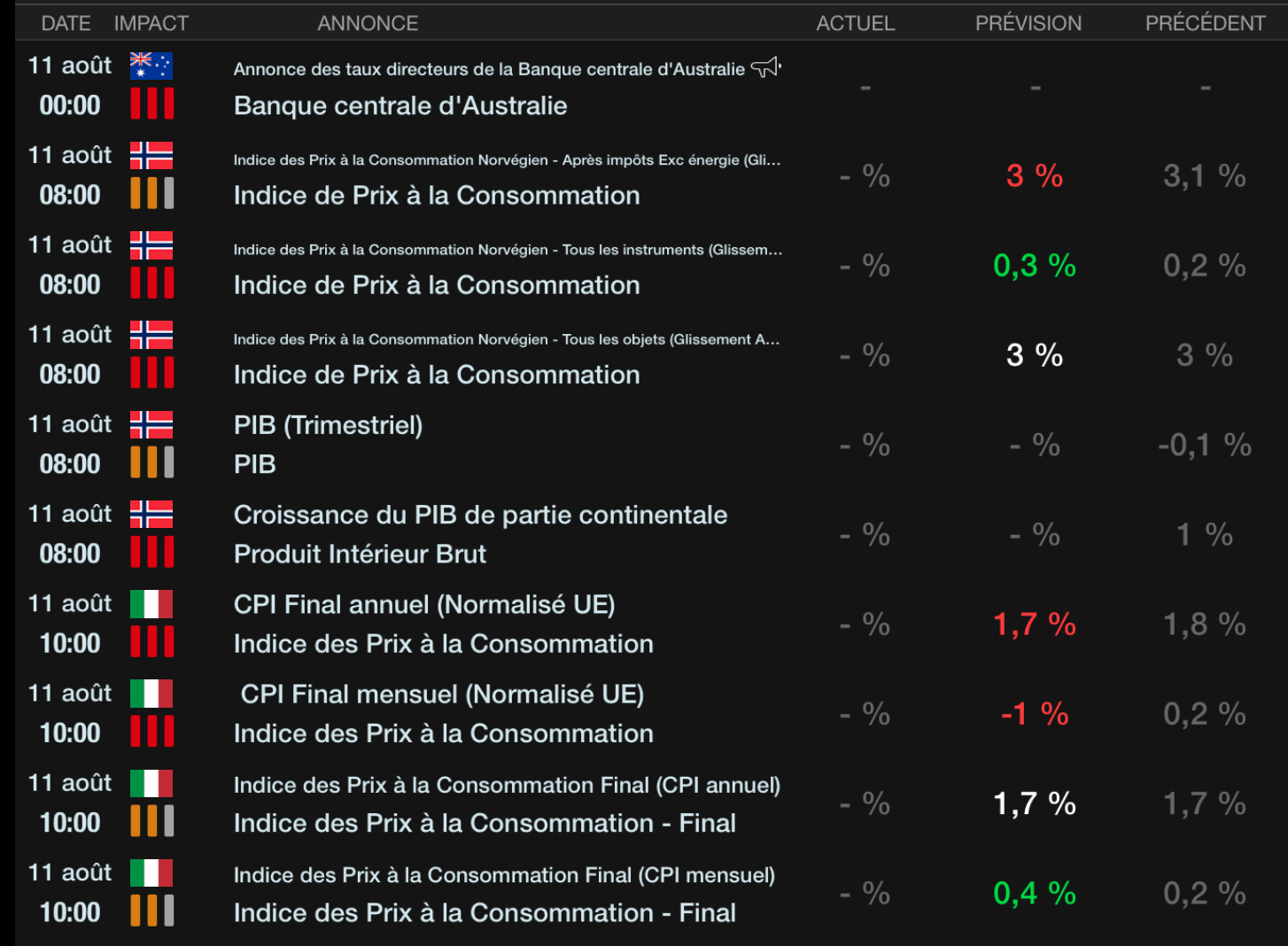The height and width of the screenshot is (946, 1288).
Task: Click the megaphone icon beside Australia rate announcement
Action: (x=766, y=67)
